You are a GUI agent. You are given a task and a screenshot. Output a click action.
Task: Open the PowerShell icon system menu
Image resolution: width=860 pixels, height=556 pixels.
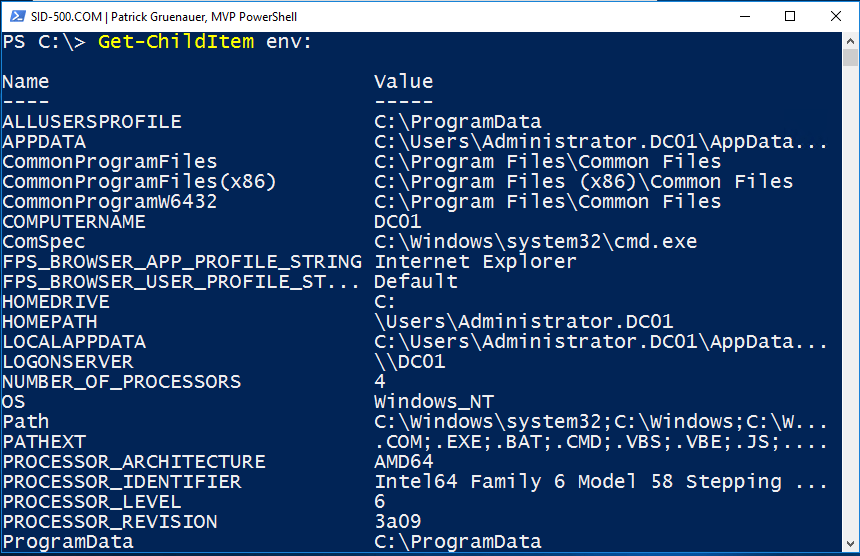pos(16,16)
